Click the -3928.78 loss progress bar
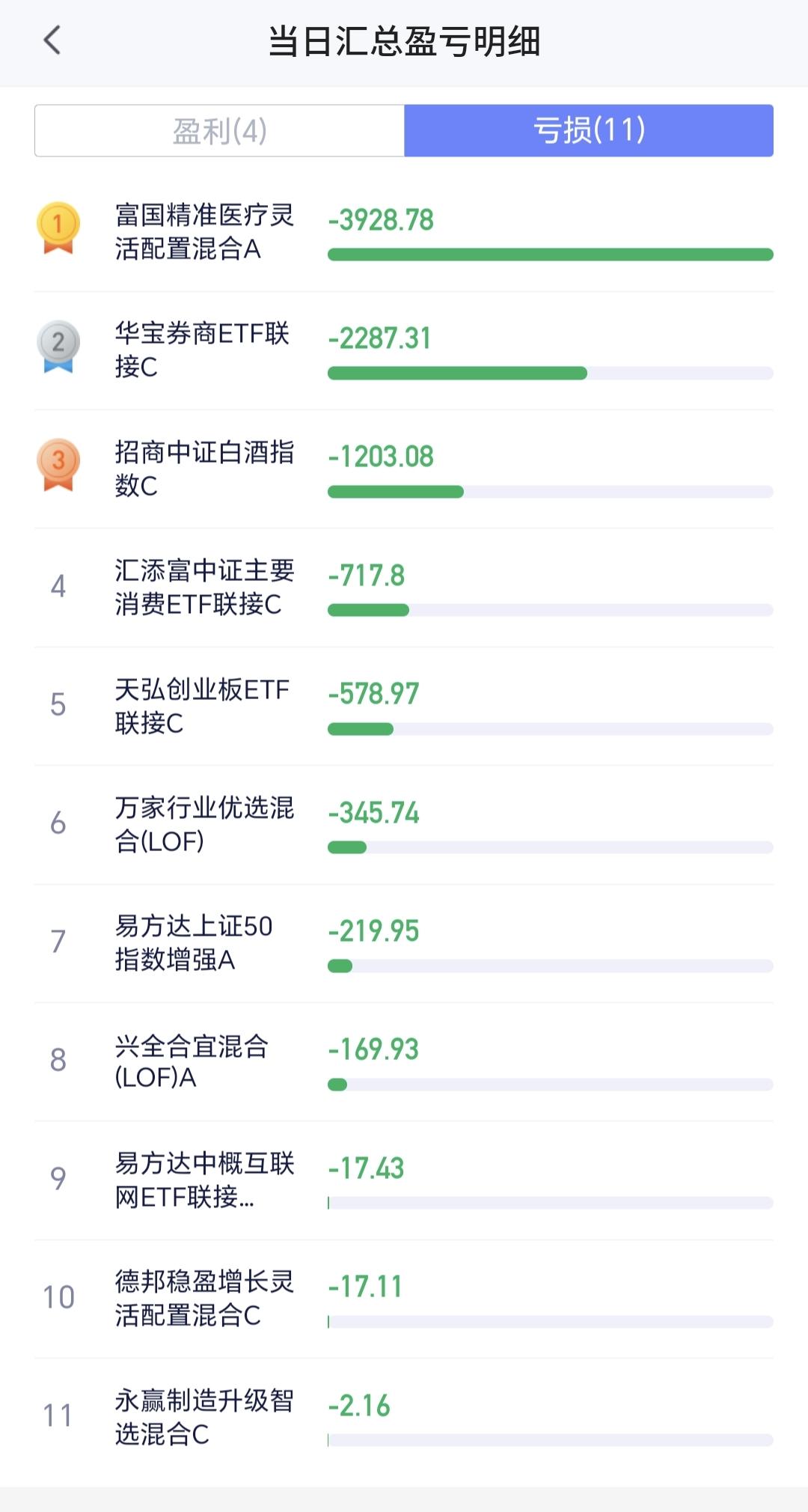This screenshot has height=1512, width=808. pos(550,255)
